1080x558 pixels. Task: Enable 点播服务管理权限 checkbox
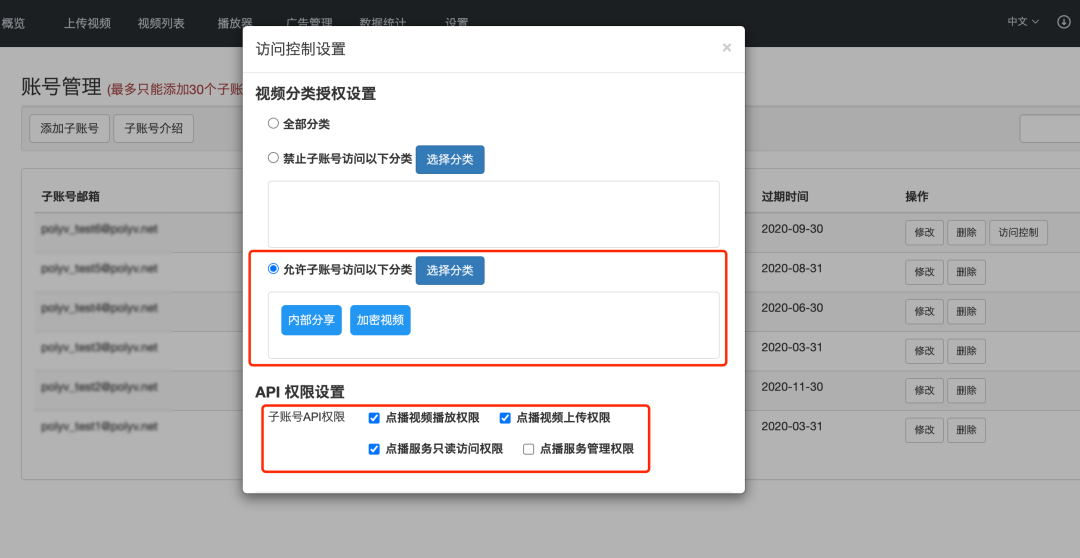(x=529, y=449)
